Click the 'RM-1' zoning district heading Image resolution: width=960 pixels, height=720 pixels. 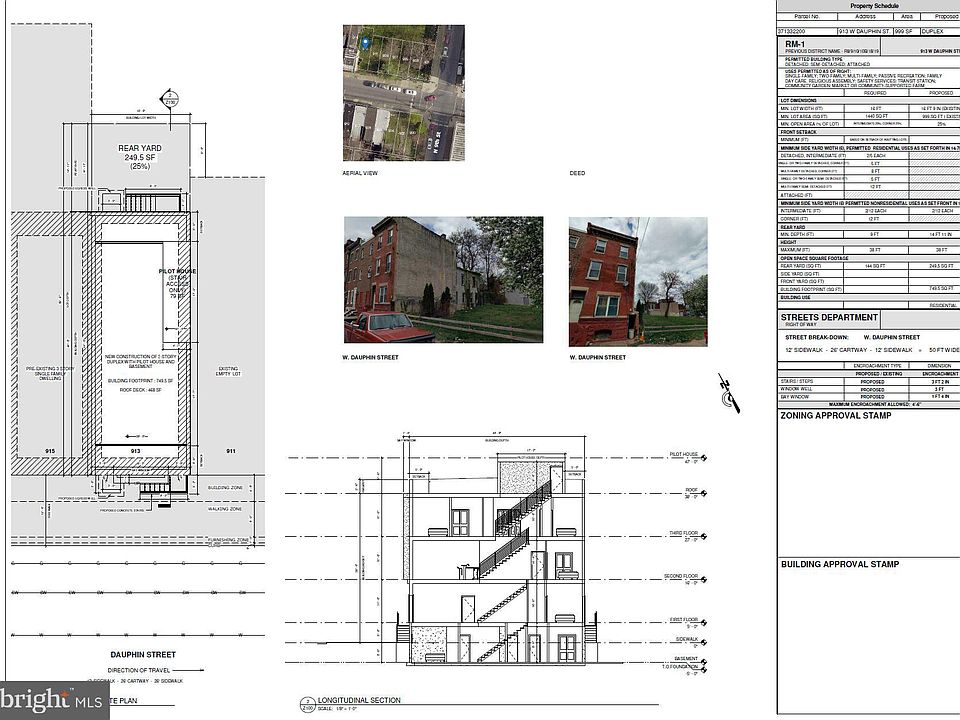[795, 44]
